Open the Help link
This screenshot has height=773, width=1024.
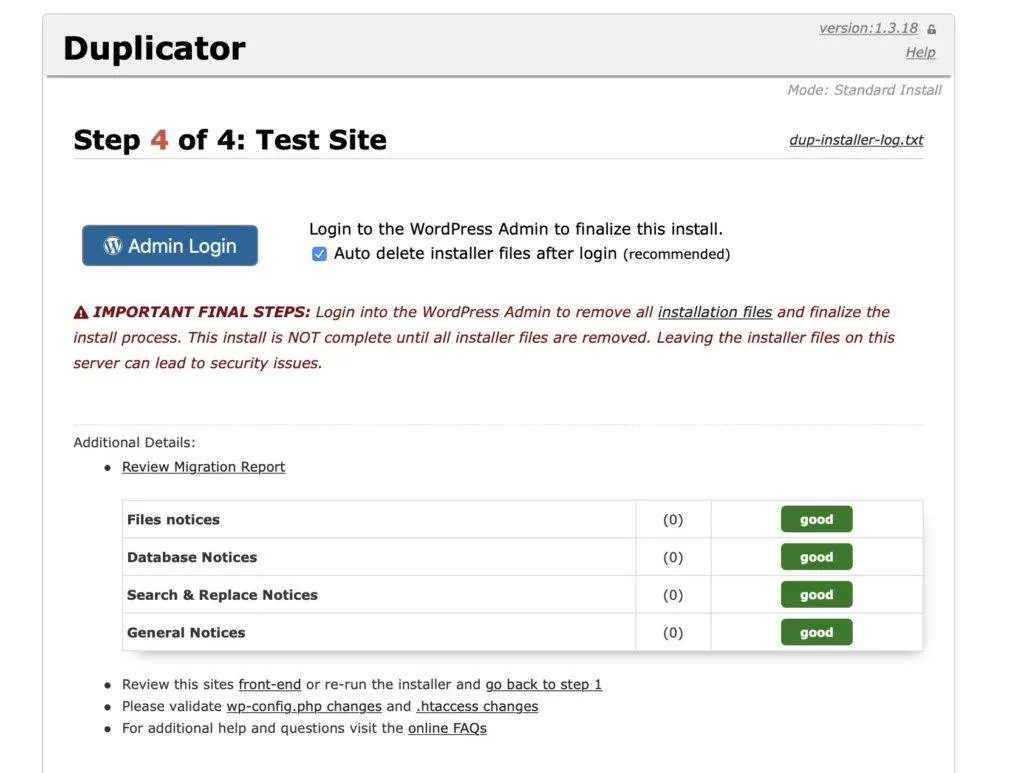pos(920,53)
